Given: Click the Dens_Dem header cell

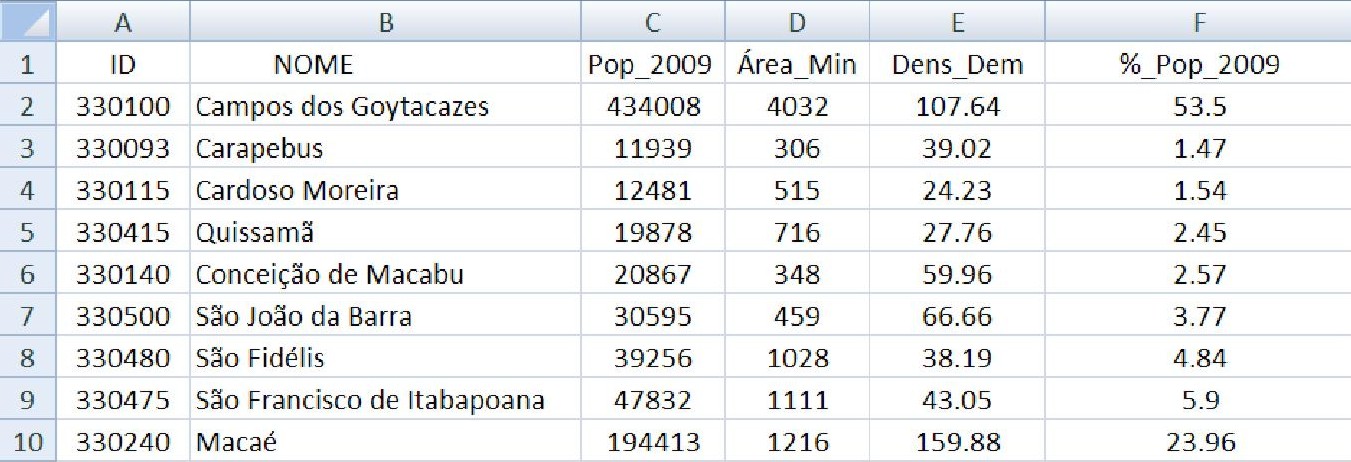Looking at the screenshot, I should click(x=957, y=64).
